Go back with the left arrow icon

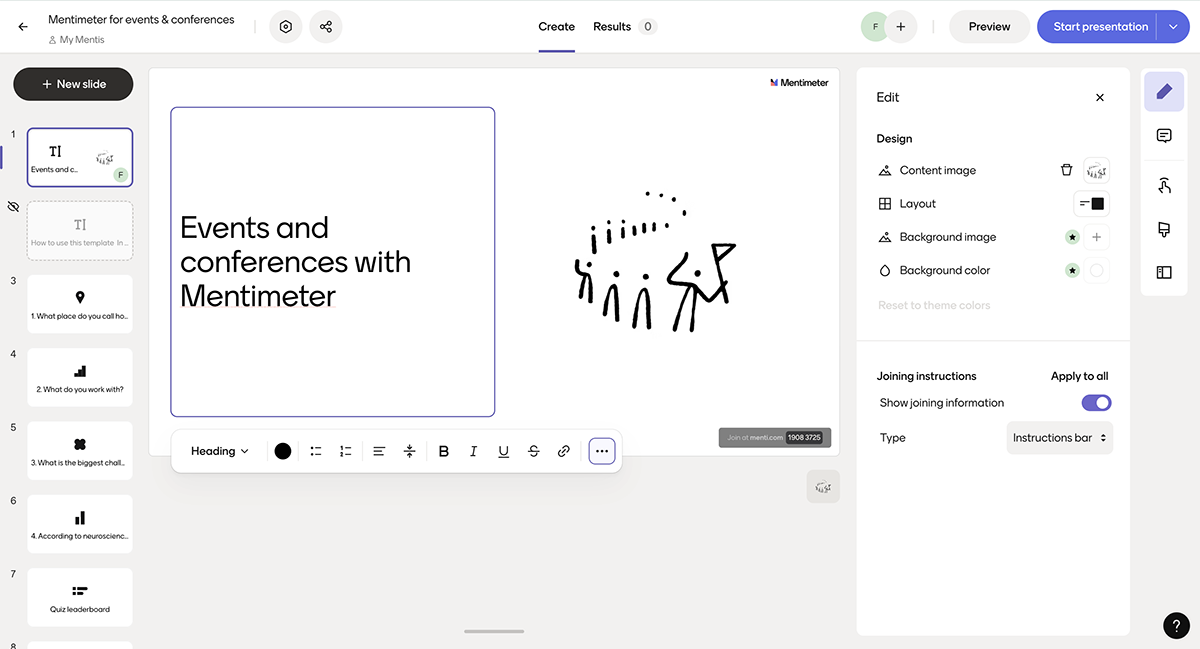coord(23,27)
